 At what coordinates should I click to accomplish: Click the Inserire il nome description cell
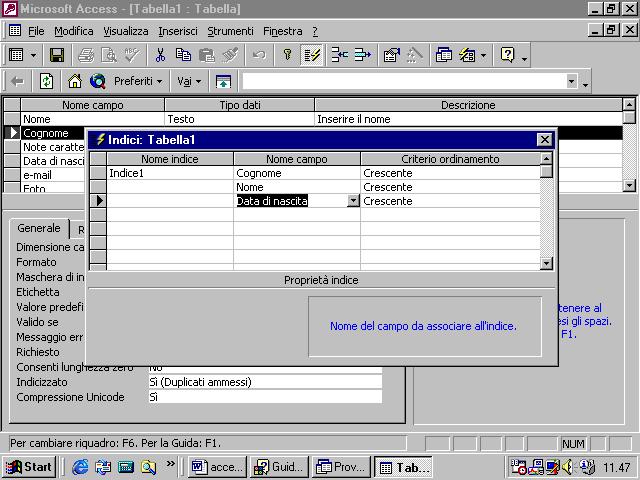pyautogui.click(x=469, y=119)
